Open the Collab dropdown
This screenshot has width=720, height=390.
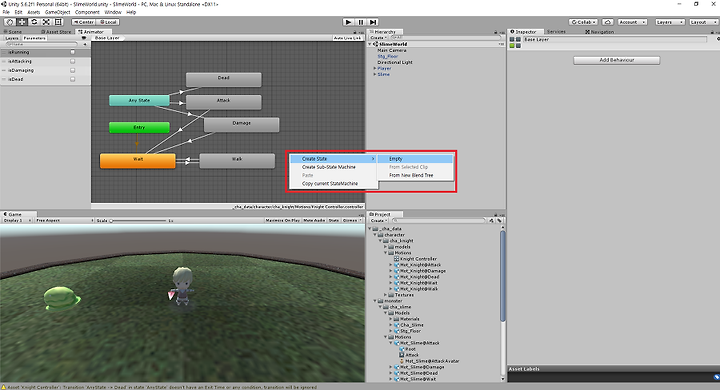583,22
